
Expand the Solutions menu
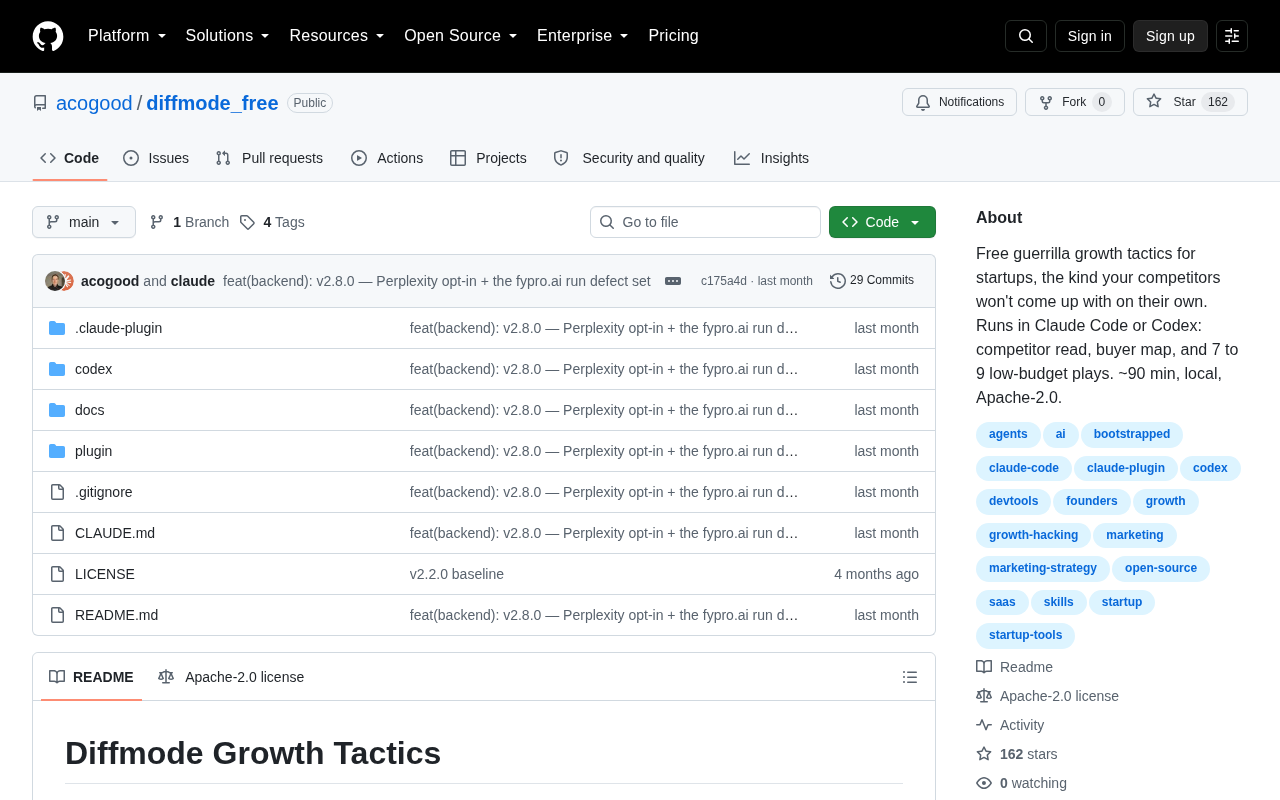tap(228, 36)
